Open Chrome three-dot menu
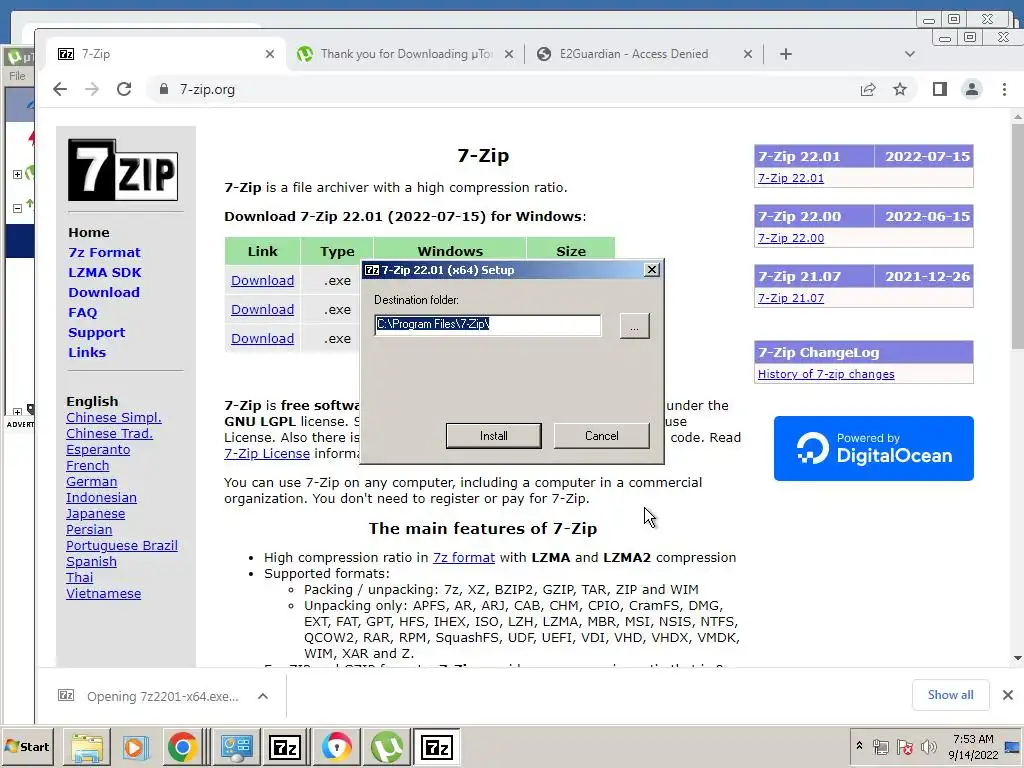 click(x=1004, y=89)
